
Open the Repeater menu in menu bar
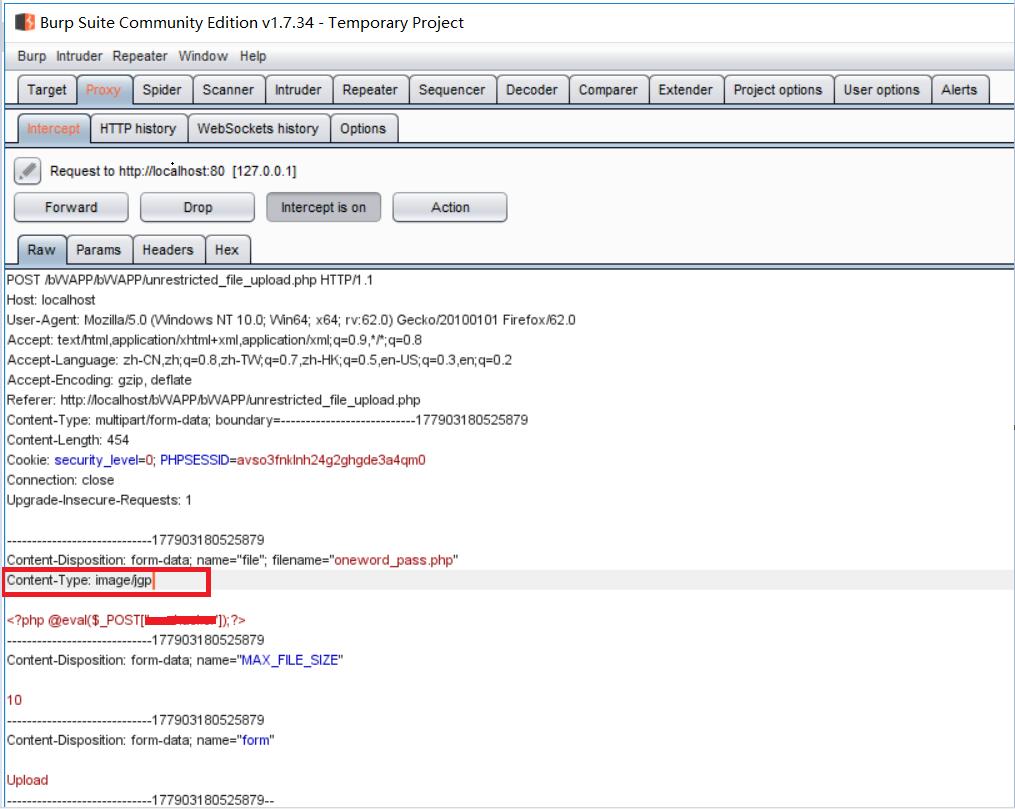[140, 56]
